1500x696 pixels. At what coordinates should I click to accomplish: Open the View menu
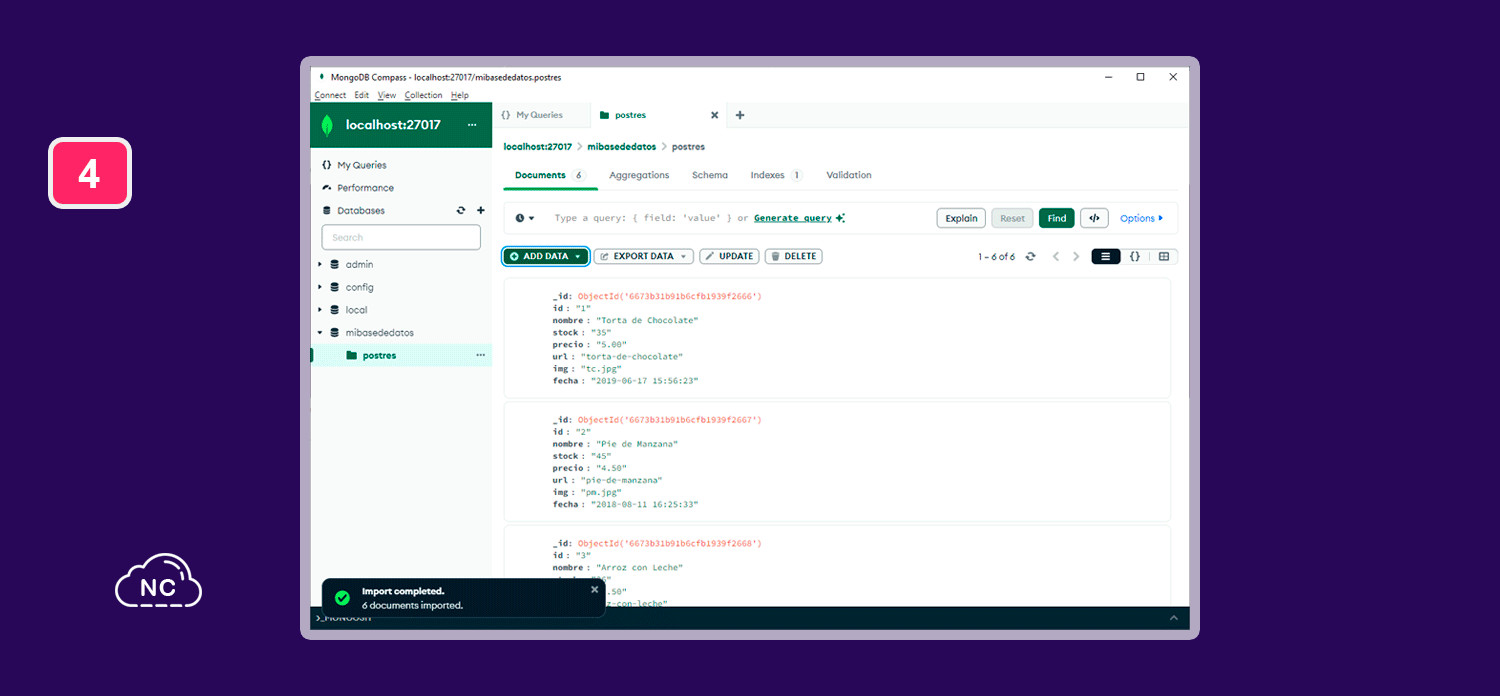387,95
